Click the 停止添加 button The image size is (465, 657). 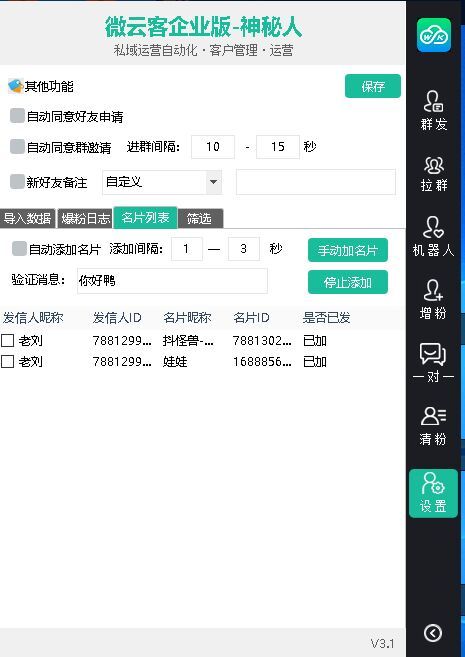348,282
